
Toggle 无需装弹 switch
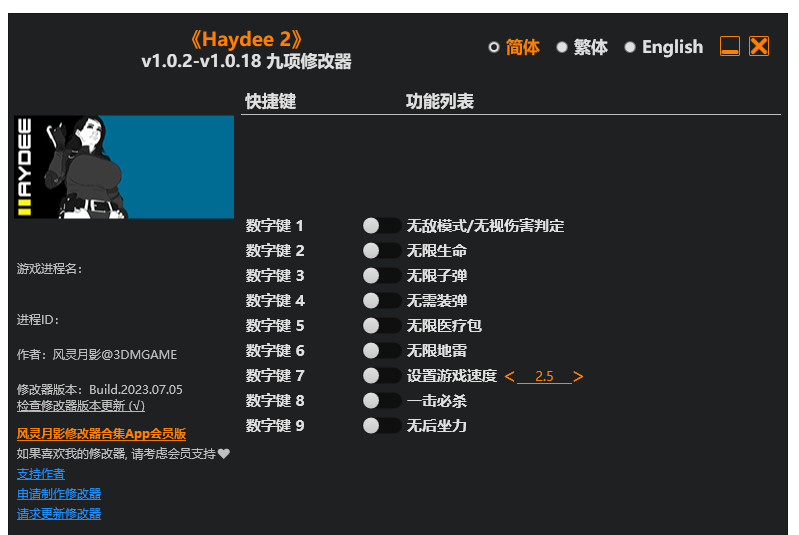coord(382,301)
